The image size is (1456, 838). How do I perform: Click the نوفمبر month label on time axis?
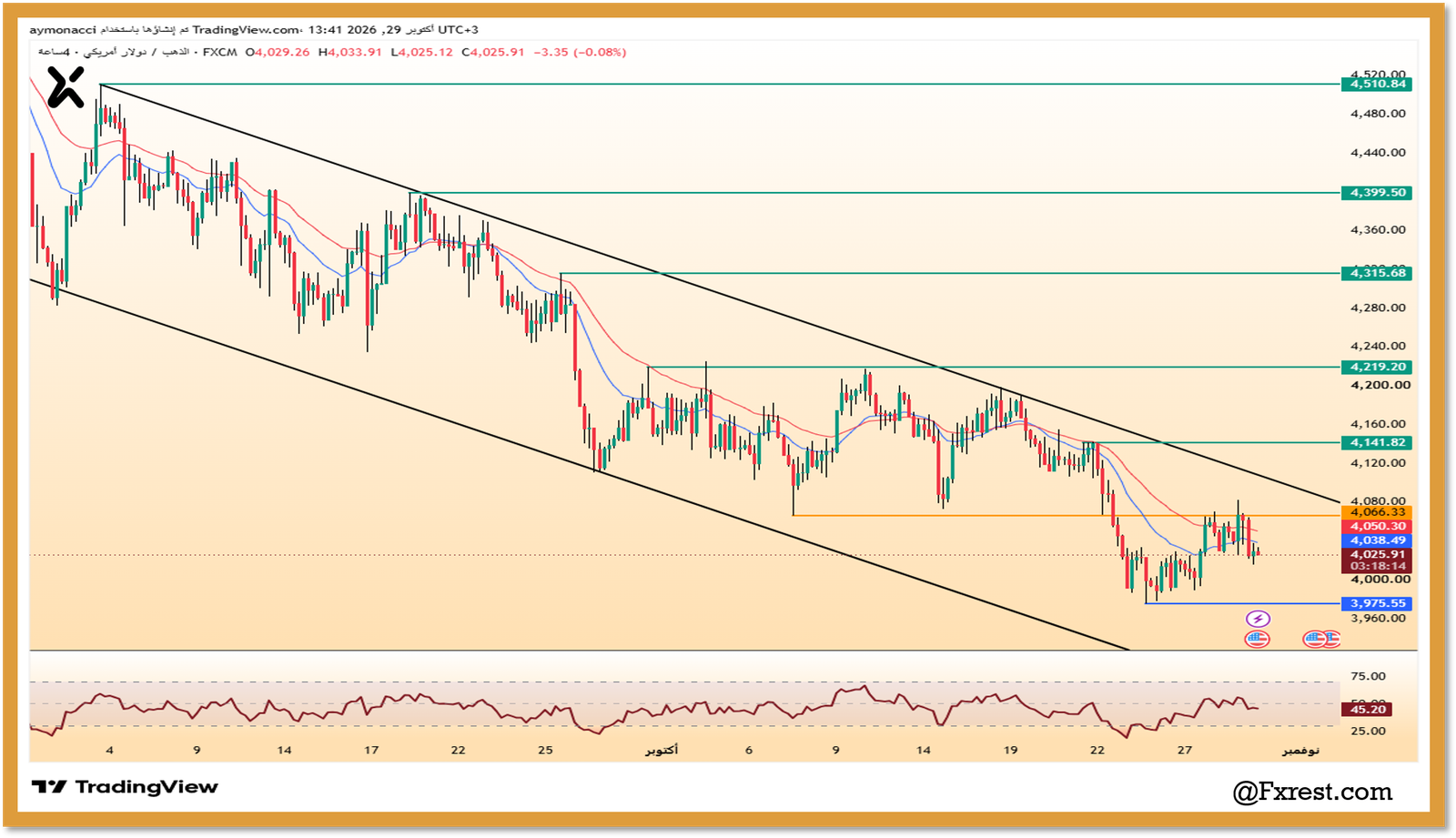1300,751
